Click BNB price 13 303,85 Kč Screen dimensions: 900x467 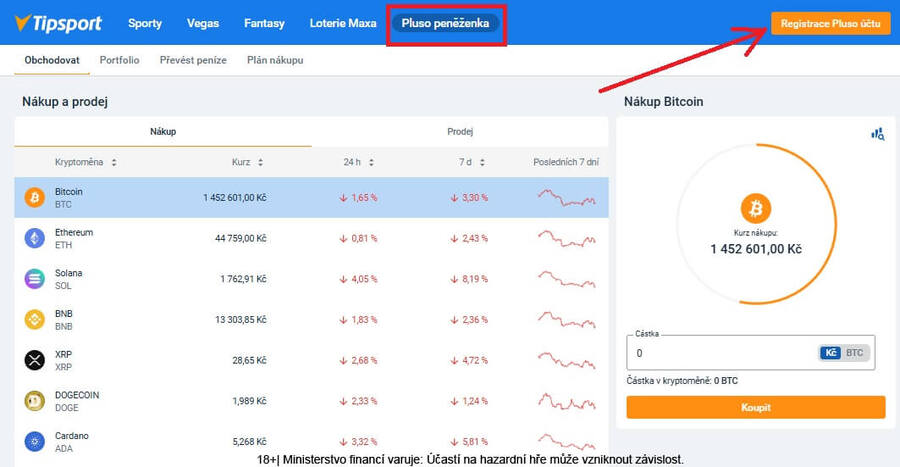(240, 320)
